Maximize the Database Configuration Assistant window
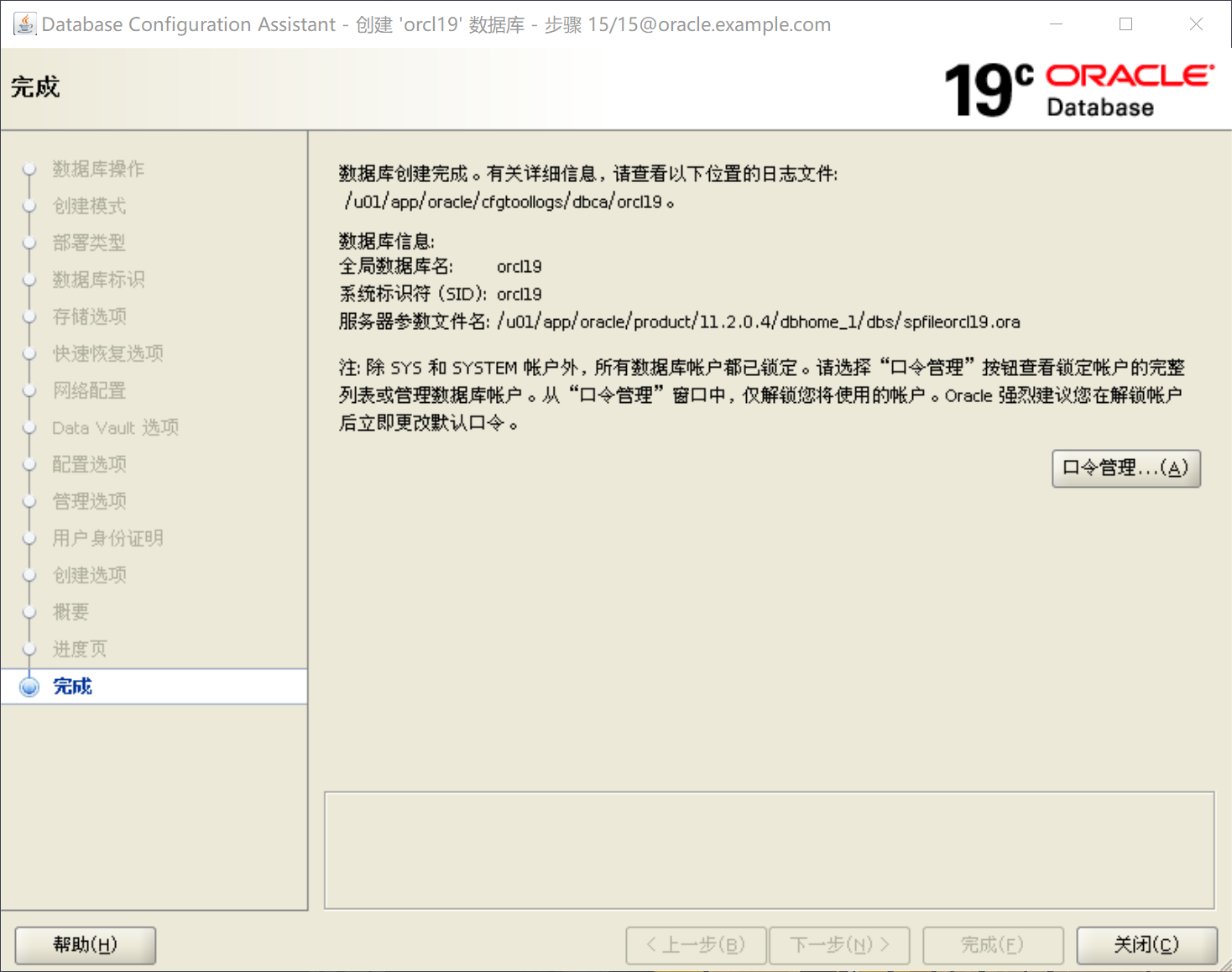1232x972 pixels. [1126, 24]
